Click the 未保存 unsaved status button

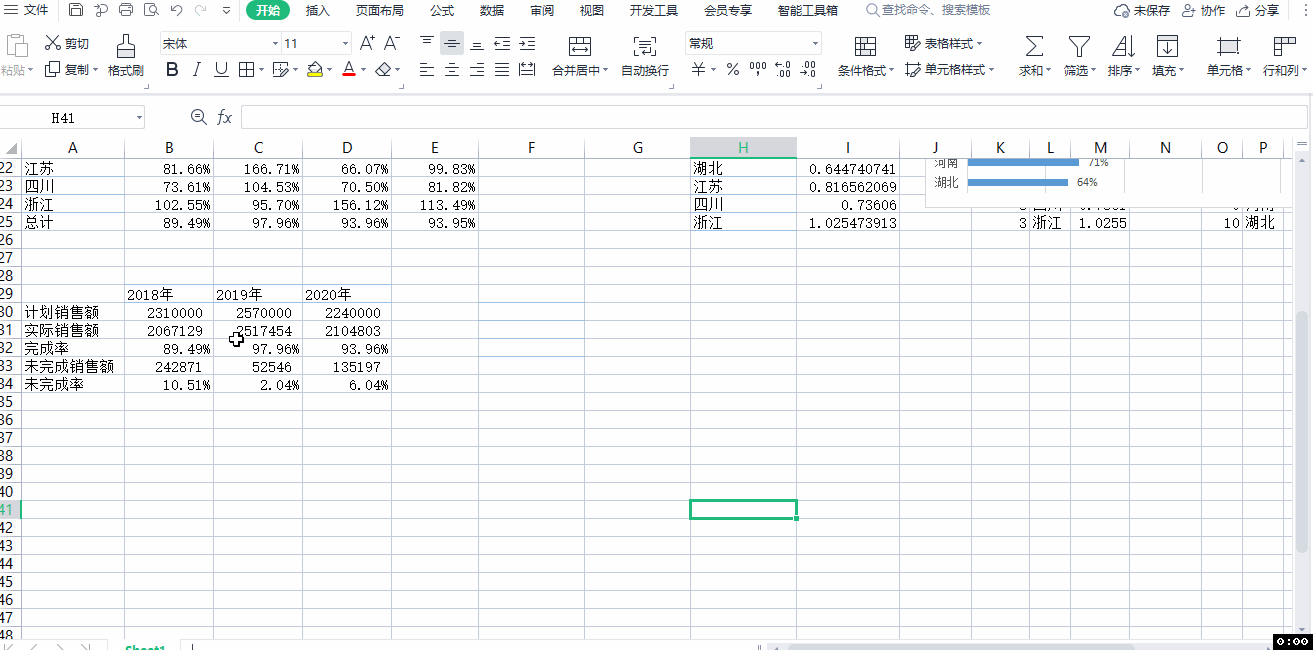[1142, 10]
